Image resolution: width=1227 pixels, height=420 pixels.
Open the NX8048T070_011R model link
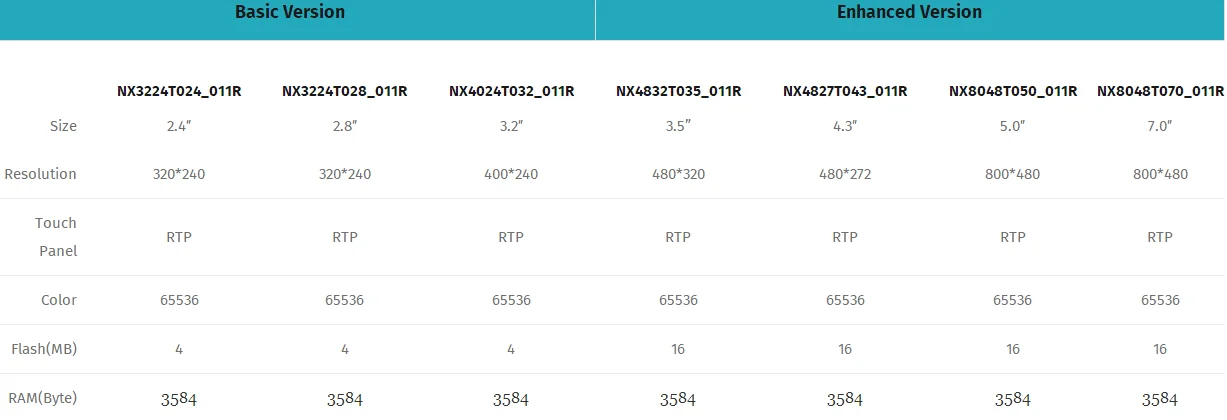coord(1160,92)
